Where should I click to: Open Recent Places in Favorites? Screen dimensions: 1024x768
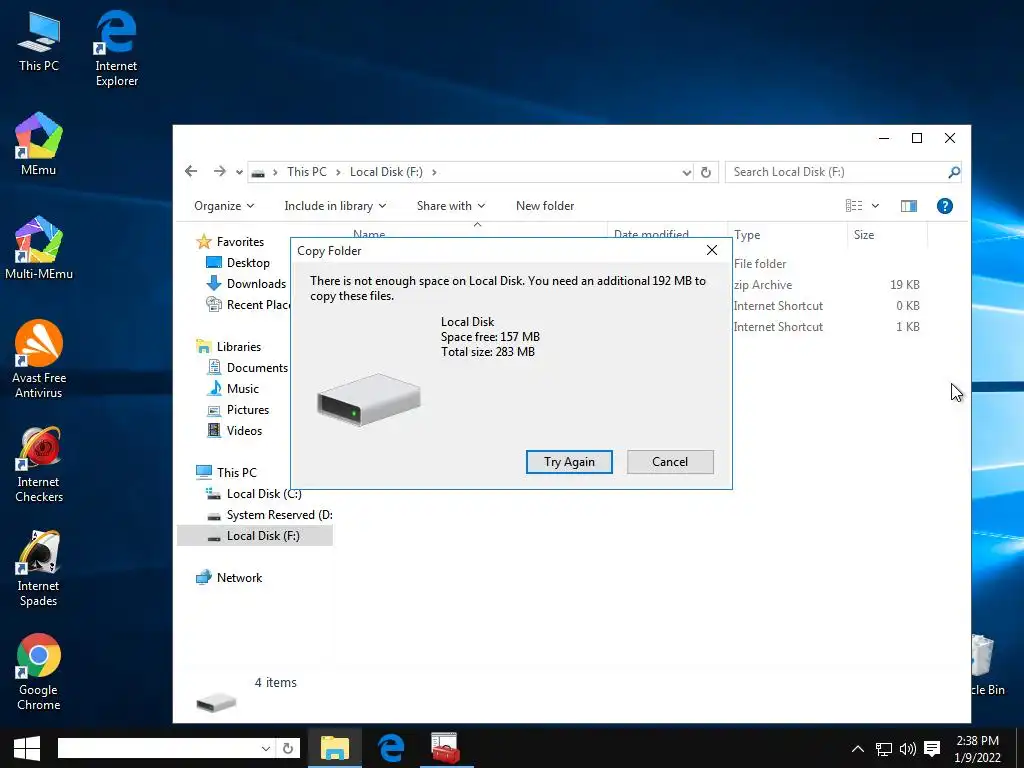[x=248, y=304]
